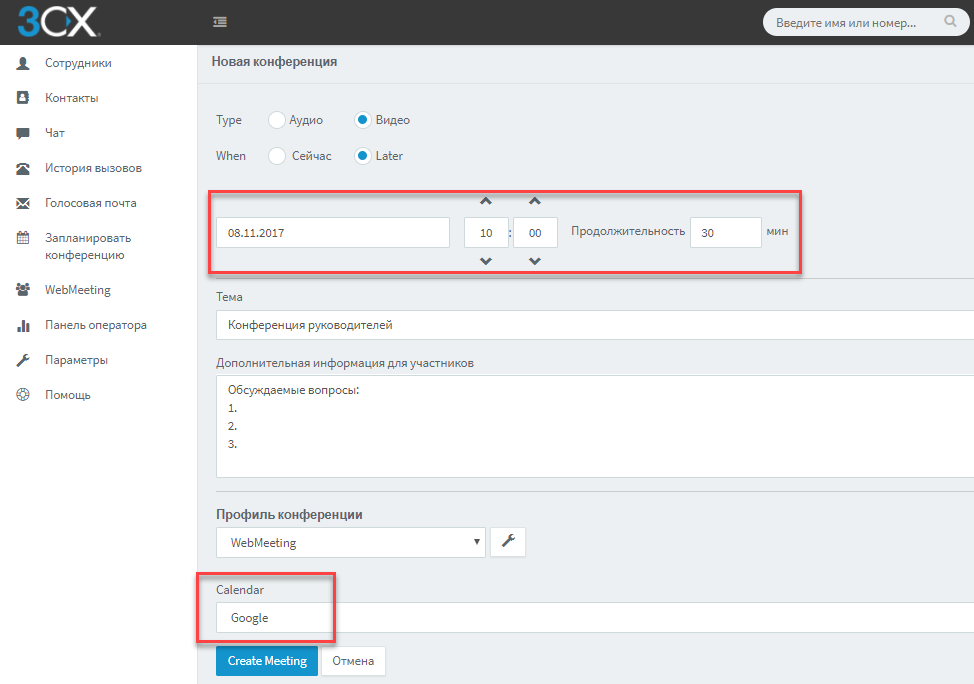Go to Чат section

pyautogui.click(x=55, y=133)
